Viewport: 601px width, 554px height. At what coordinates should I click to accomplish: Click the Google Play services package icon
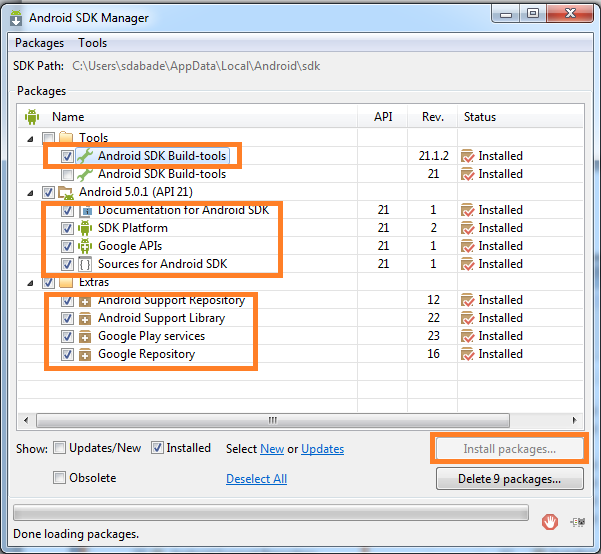pos(85,336)
